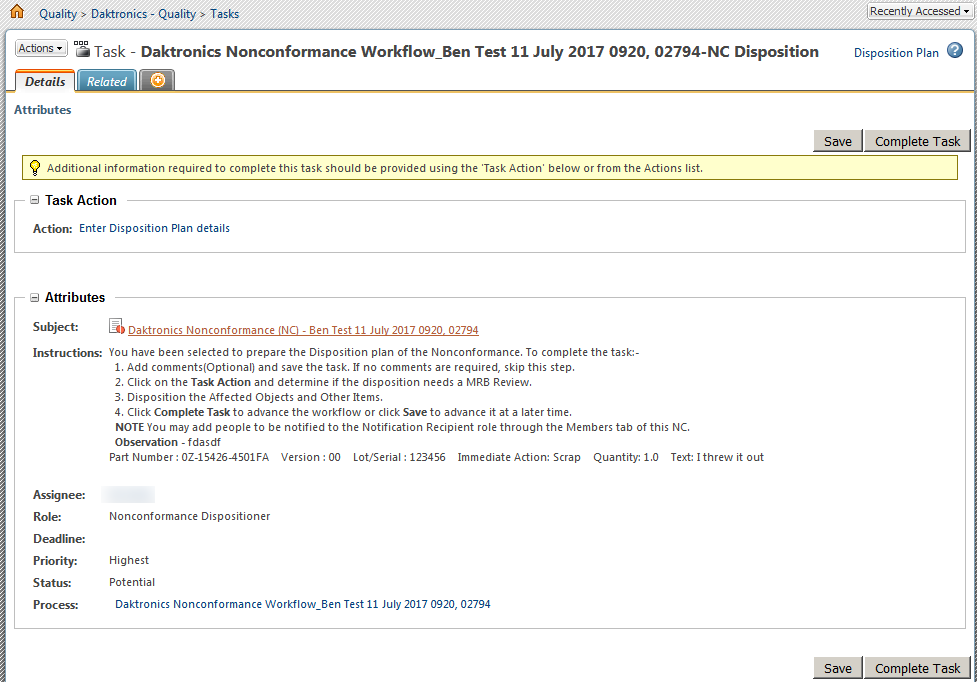The height and width of the screenshot is (682, 977).
Task: Open the Tasks breadcrumb link
Action: [224, 14]
